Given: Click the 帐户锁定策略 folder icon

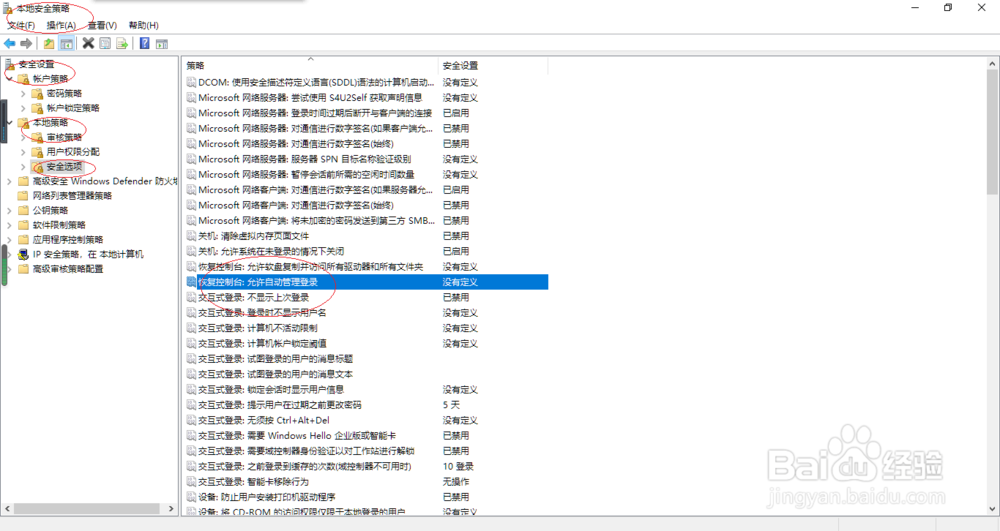Looking at the screenshot, I should click(x=38, y=108).
